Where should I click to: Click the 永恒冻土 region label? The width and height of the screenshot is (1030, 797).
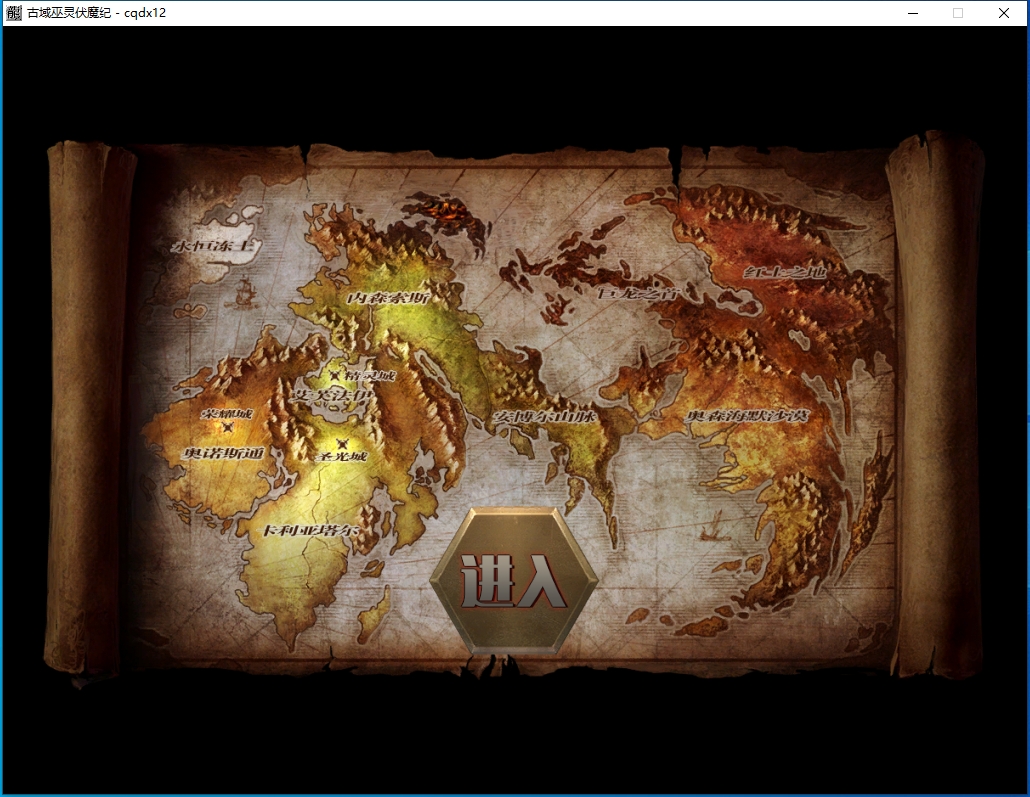[212, 246]
